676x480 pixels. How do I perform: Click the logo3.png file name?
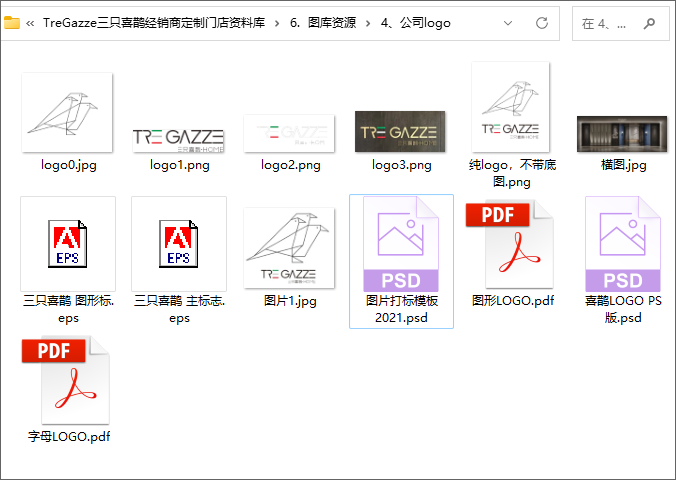click(x=402, y=165)
